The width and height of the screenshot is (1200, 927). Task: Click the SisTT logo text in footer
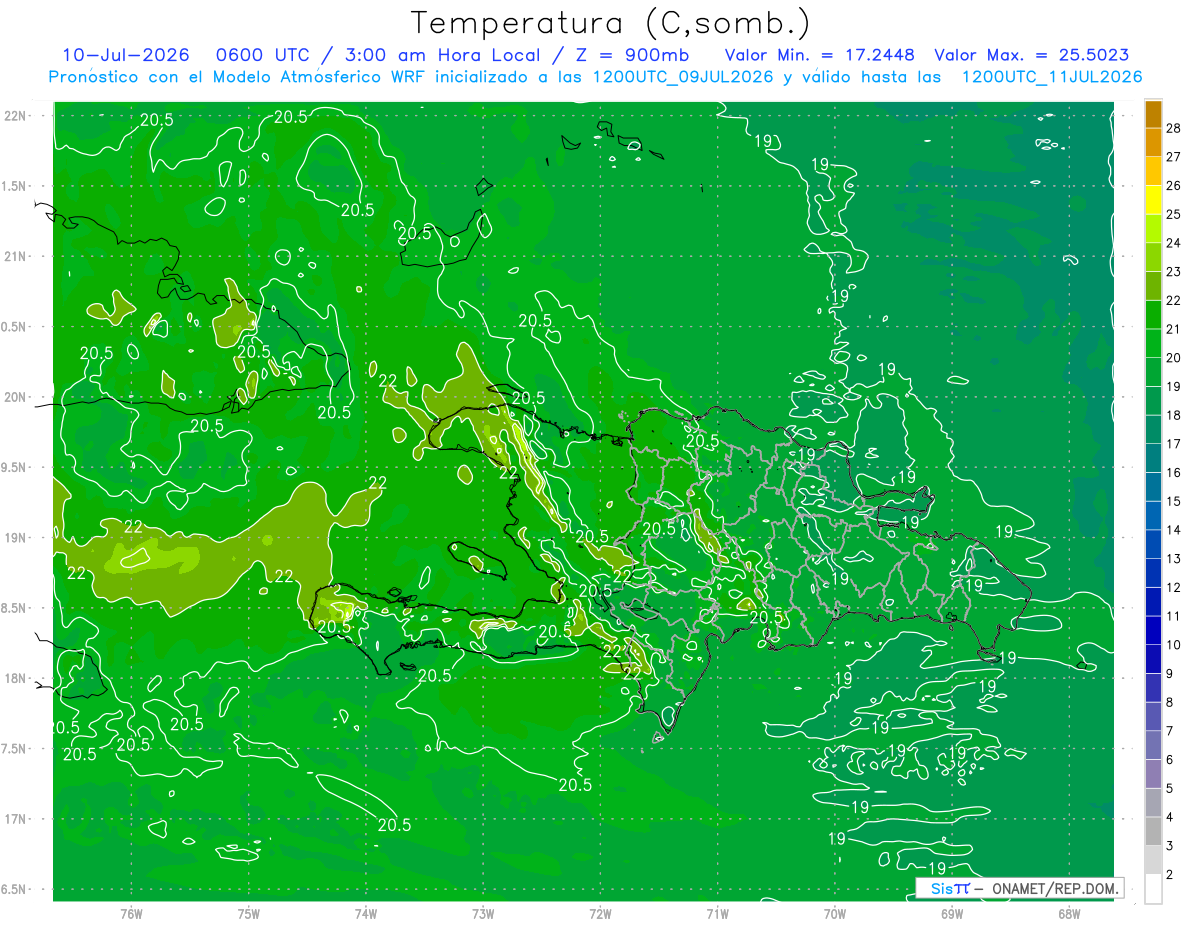950,888
